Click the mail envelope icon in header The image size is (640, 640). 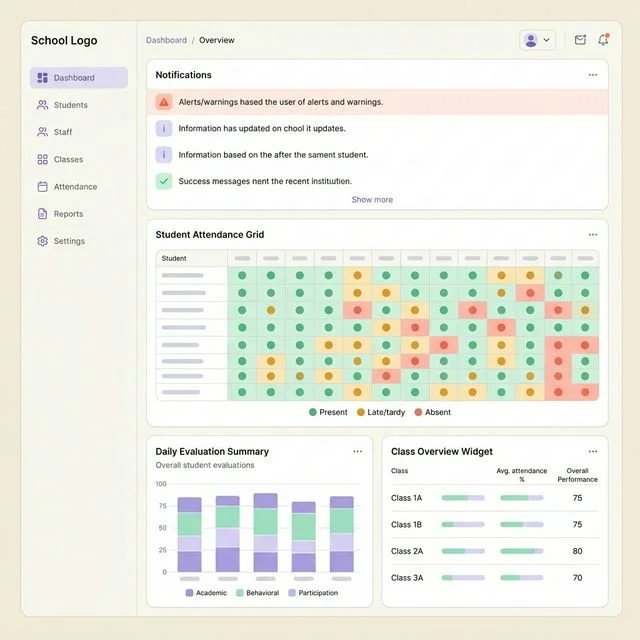(x=580, y=40)
